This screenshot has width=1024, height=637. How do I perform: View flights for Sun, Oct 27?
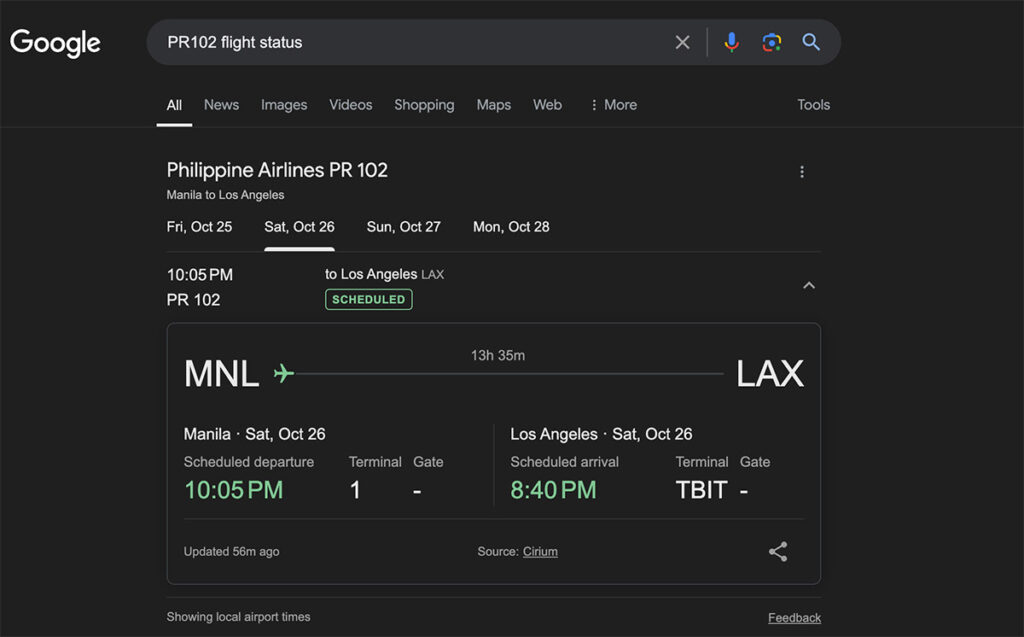click(x=403, y=227)
